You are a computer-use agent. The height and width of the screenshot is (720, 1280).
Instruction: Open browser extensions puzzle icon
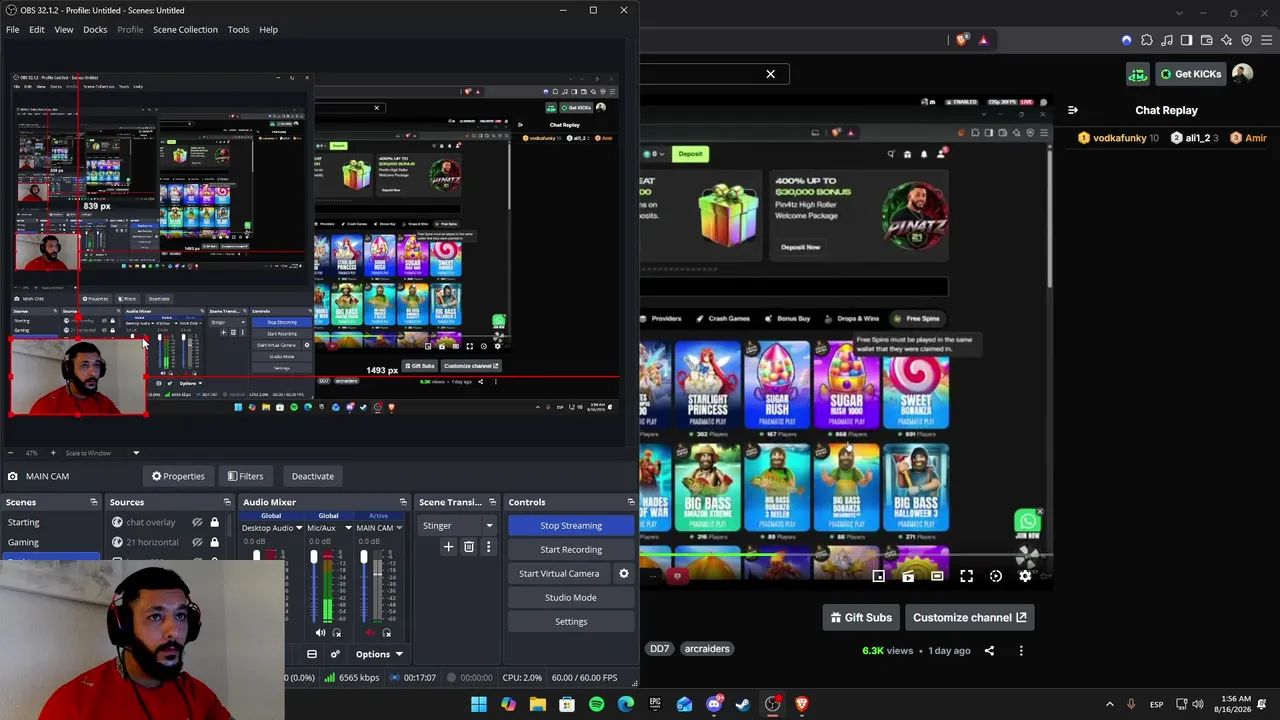coord(1147,40)
